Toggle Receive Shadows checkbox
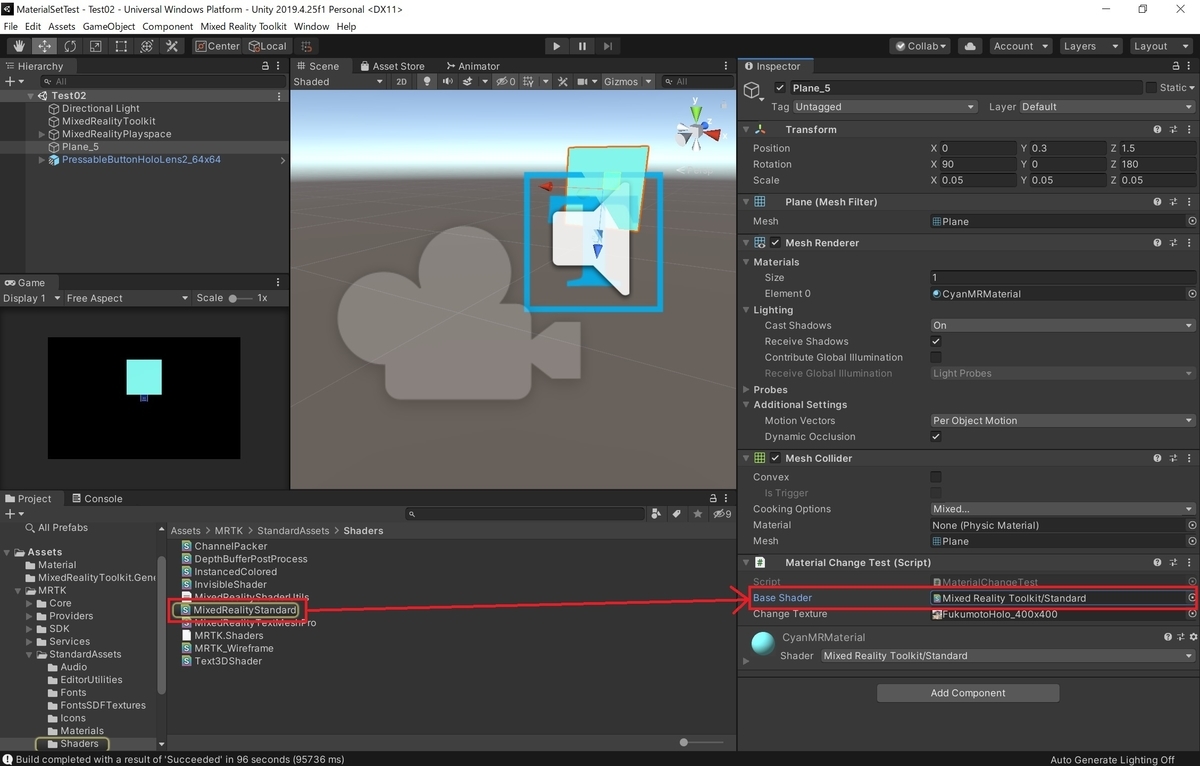 (x=936, y=341)
